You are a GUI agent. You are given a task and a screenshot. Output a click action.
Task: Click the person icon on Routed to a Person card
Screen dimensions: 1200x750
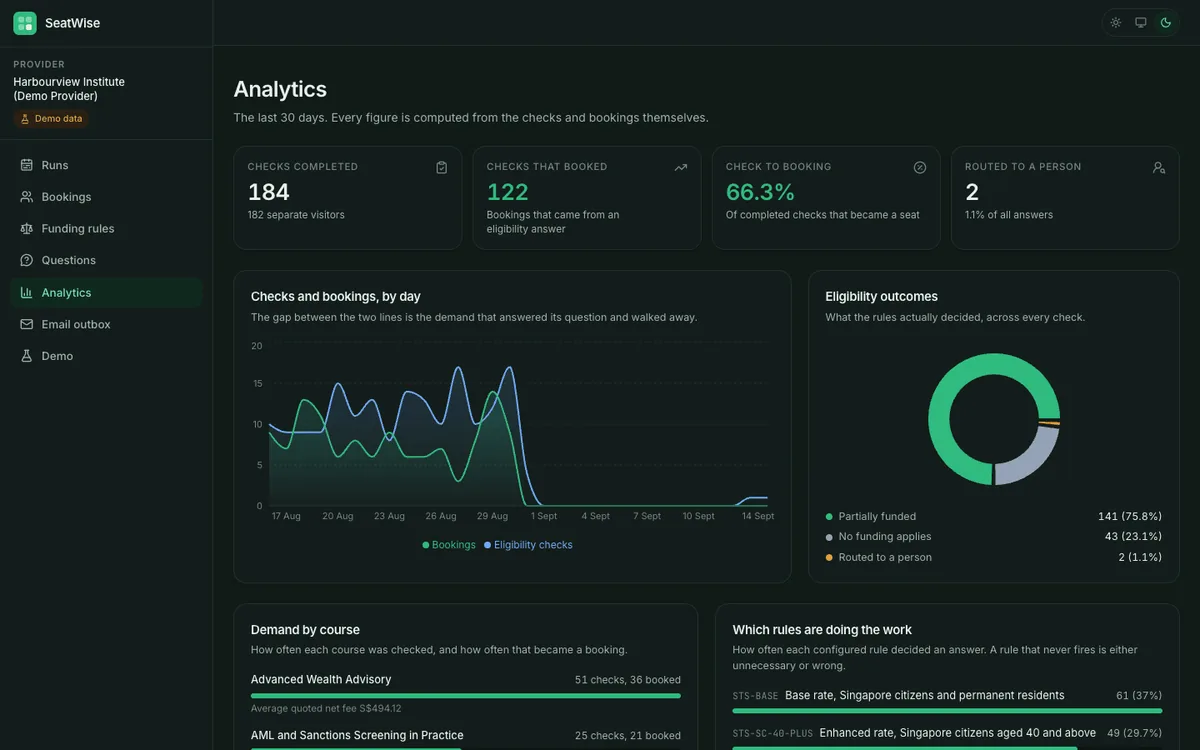click(1159, 167)
